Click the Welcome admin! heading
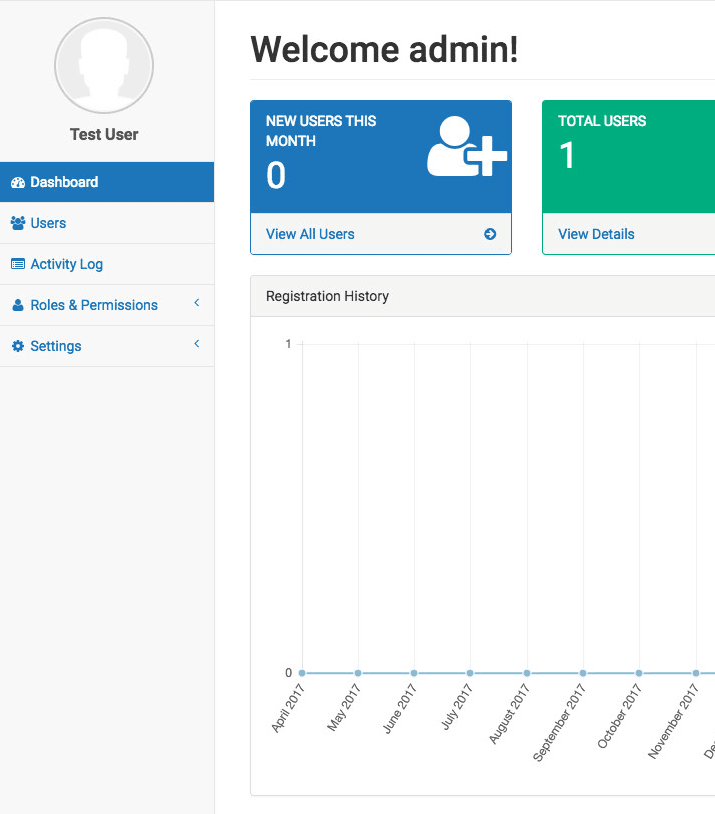Viewport: 715px width, 814px height. [x=384, y=50]
